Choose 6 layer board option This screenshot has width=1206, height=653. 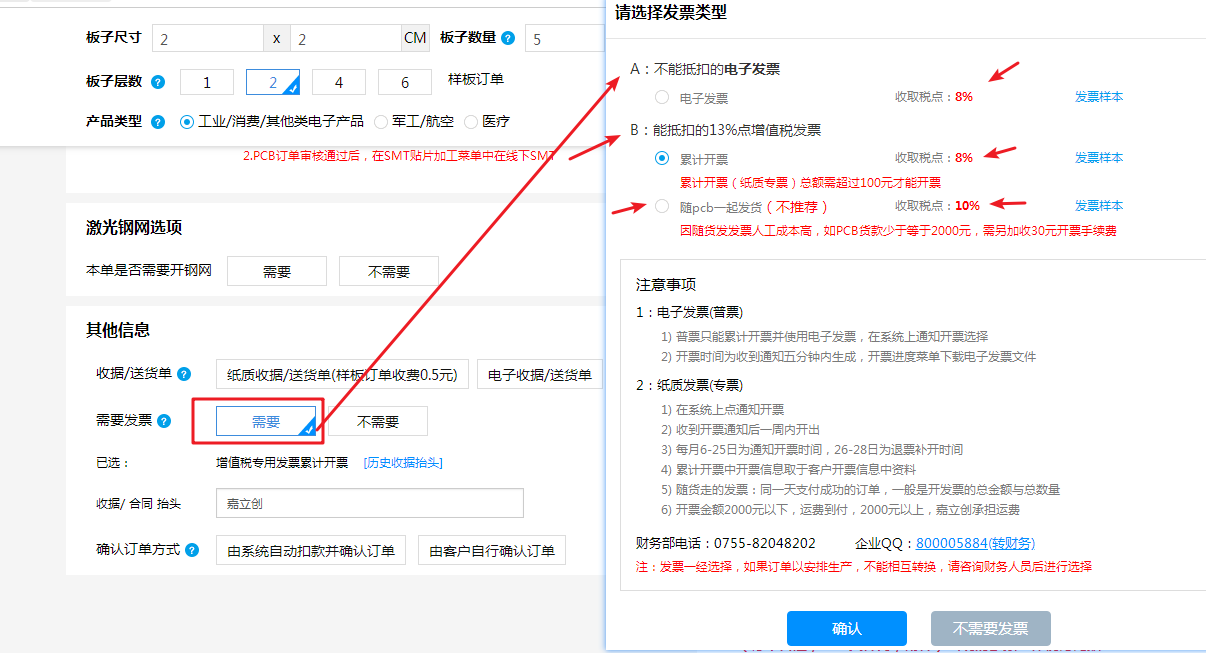pyautogui.click(x=405, y=83)
